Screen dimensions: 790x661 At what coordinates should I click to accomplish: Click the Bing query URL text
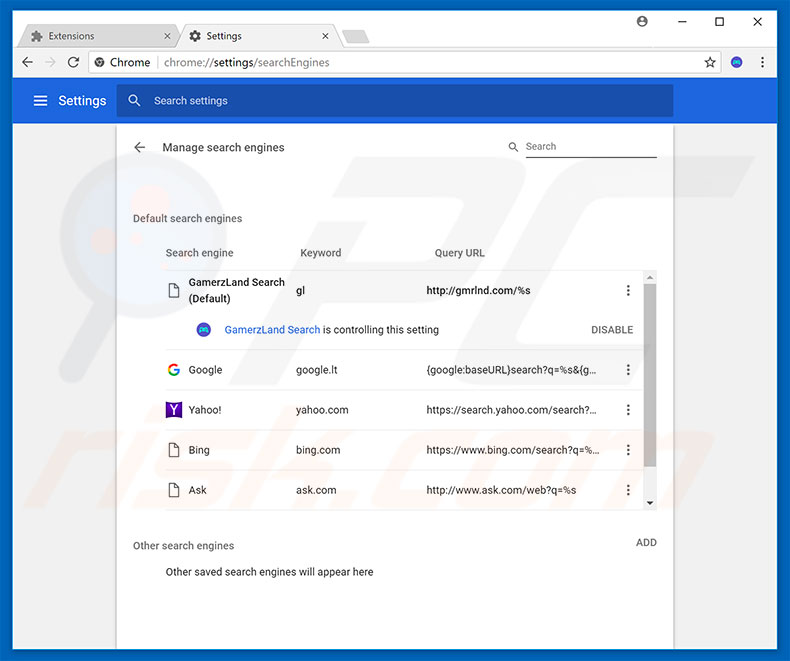[x=512, y=450]
